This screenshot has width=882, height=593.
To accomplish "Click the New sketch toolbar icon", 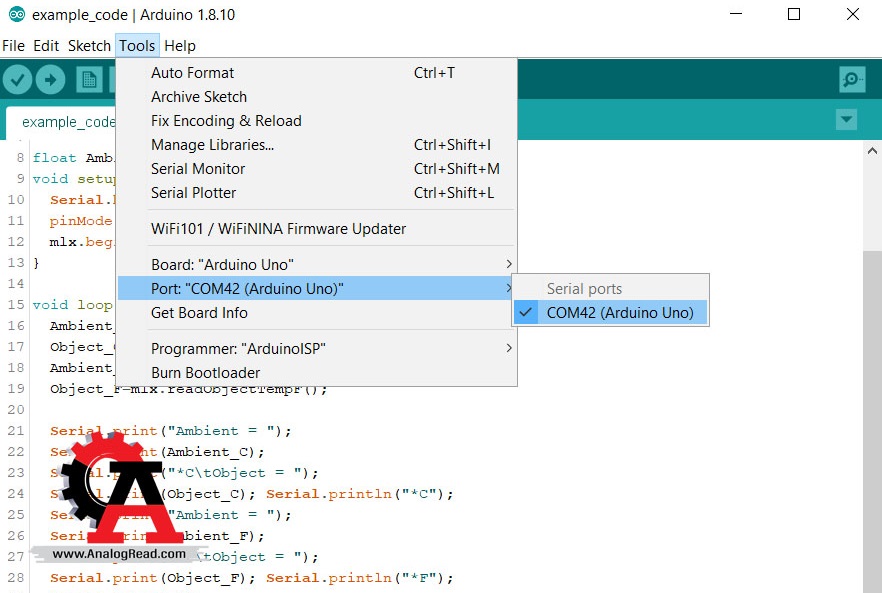I will point(89,79).
